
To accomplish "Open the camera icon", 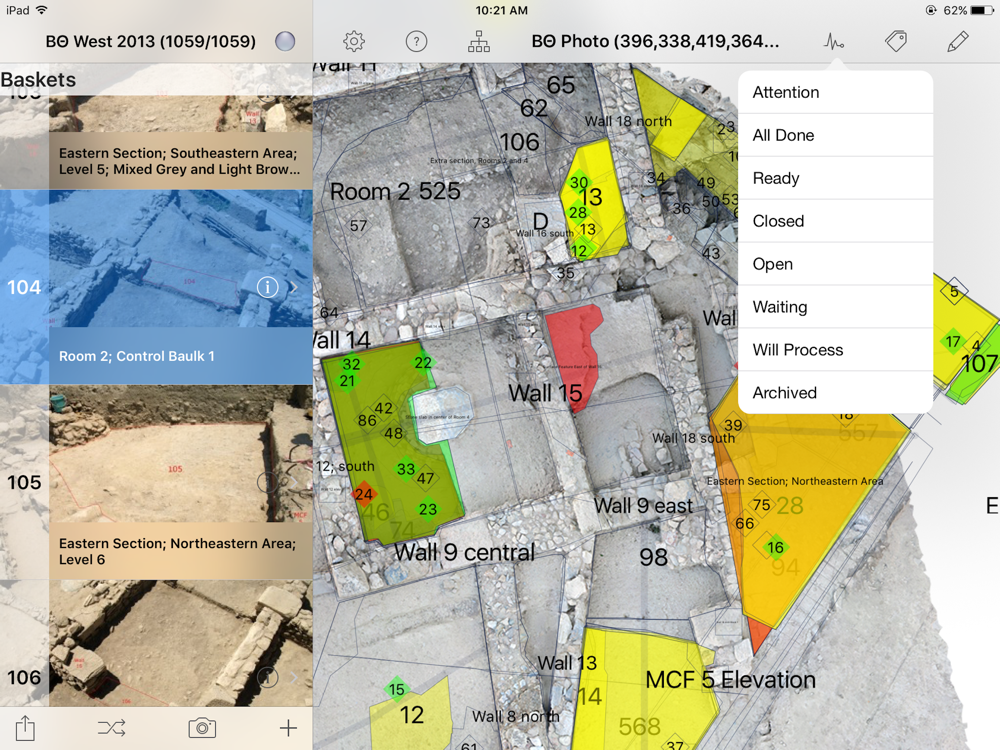I will (x=202, y=728).
